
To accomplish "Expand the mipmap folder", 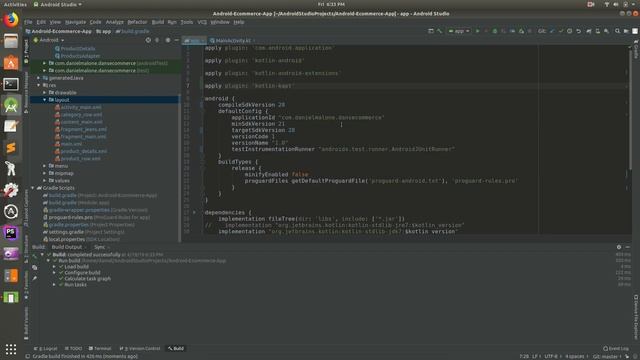I will pos(44,173).
